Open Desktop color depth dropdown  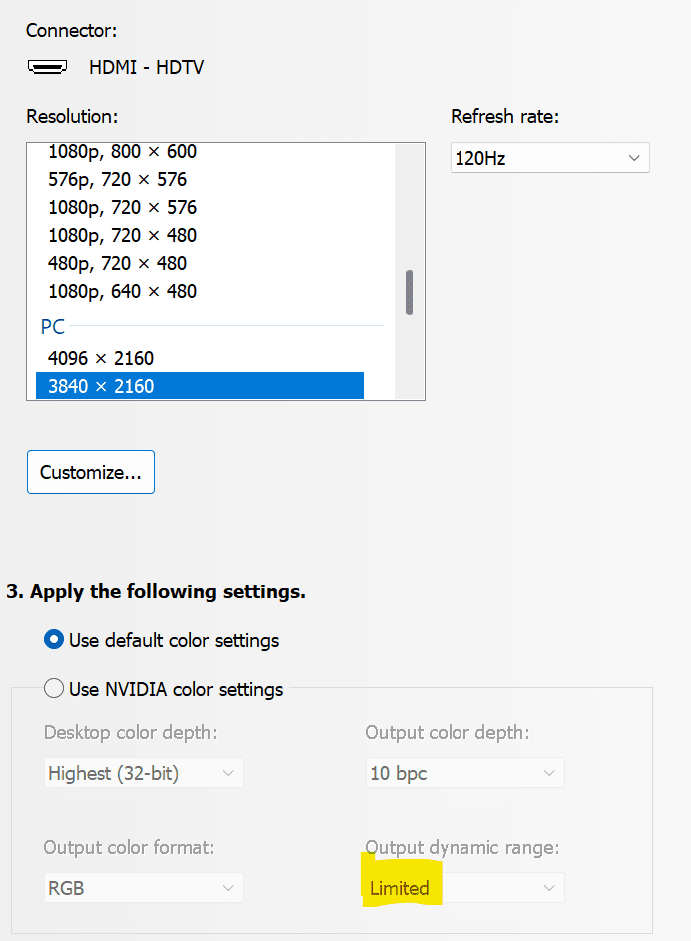(x=144, y=773)
